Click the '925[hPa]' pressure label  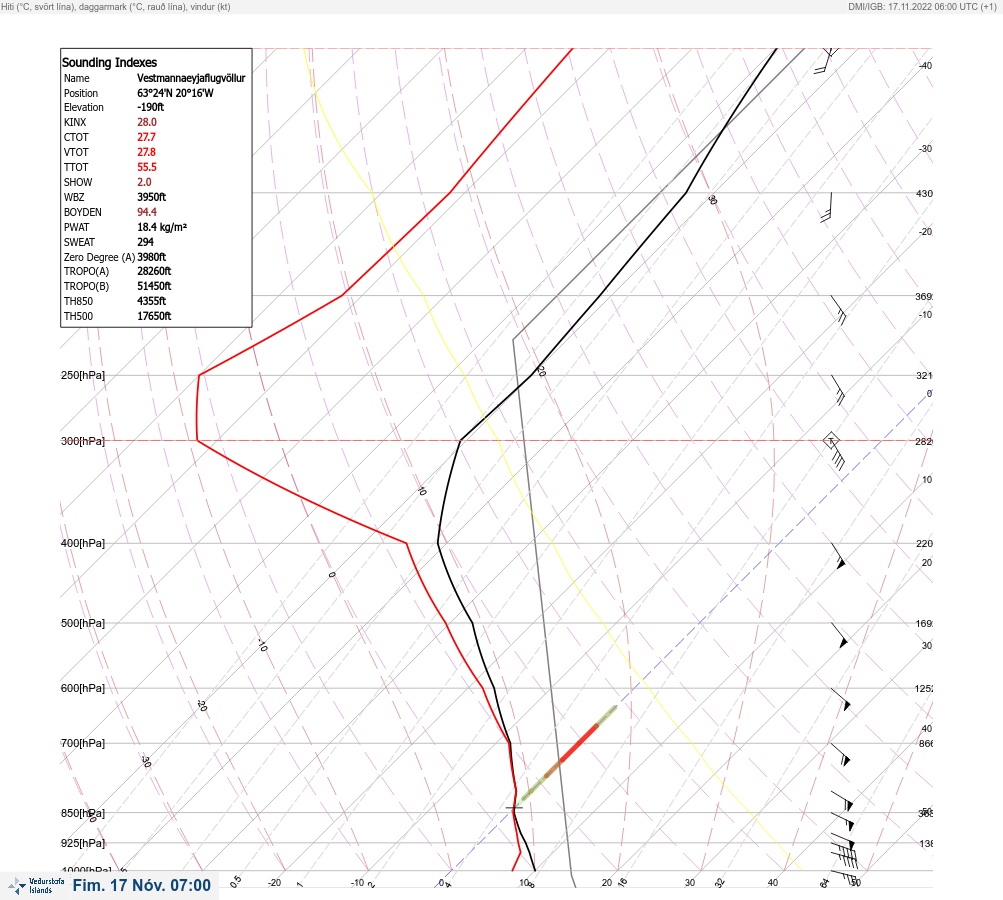pos(83,844)
